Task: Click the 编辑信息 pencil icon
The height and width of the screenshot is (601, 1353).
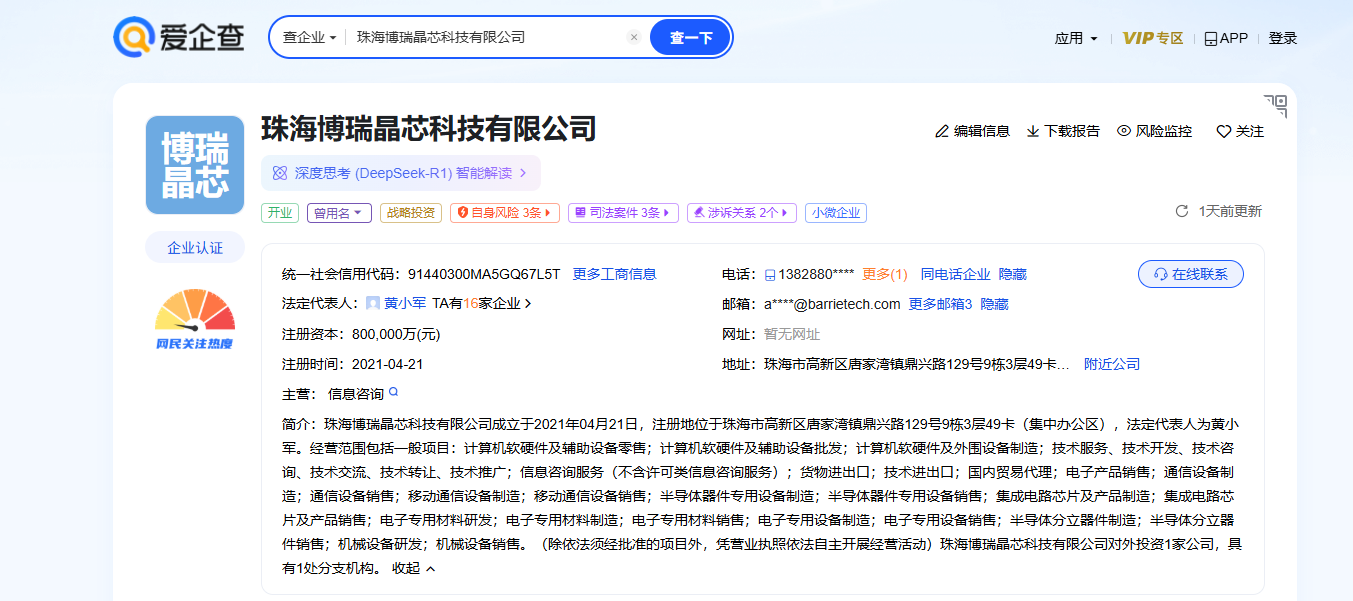Action: click(x=941, y=131)
